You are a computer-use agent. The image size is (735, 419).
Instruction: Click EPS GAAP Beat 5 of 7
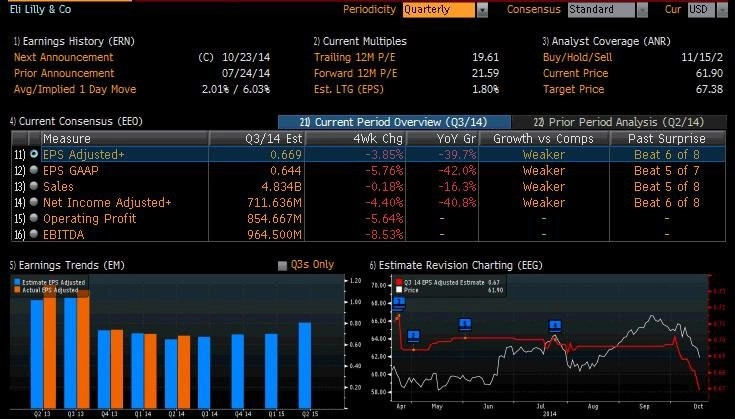point(667,171)
